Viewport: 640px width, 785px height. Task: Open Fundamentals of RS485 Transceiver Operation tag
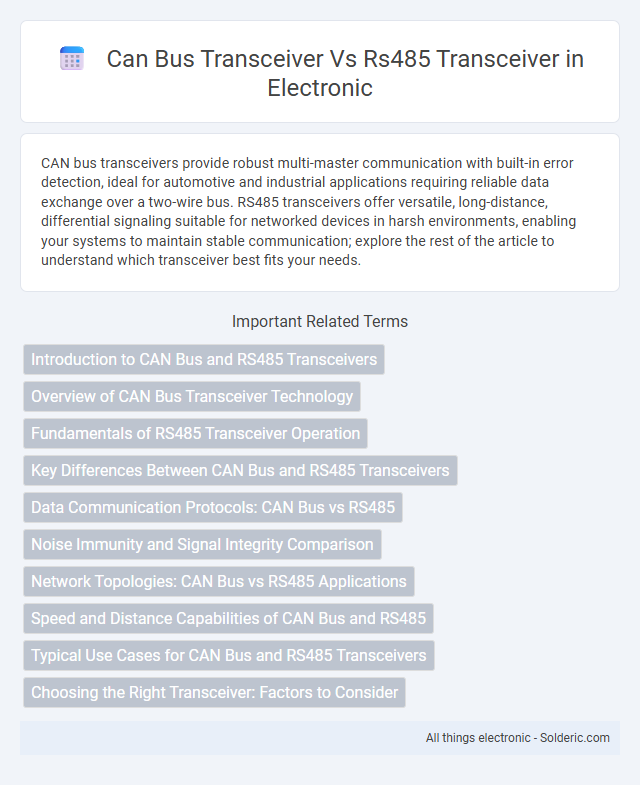point(195,434)
